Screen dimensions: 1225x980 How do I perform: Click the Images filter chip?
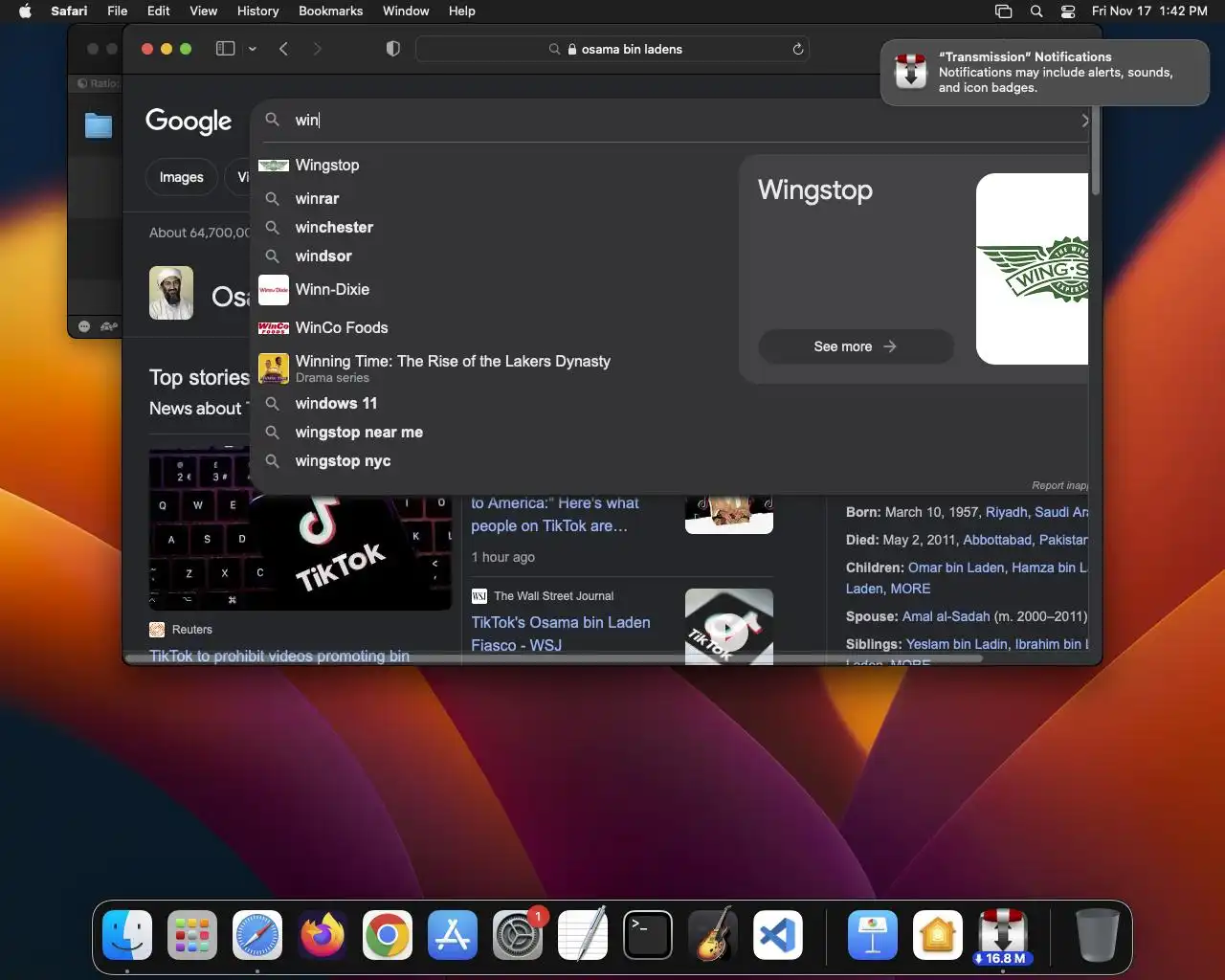(181, 177)
